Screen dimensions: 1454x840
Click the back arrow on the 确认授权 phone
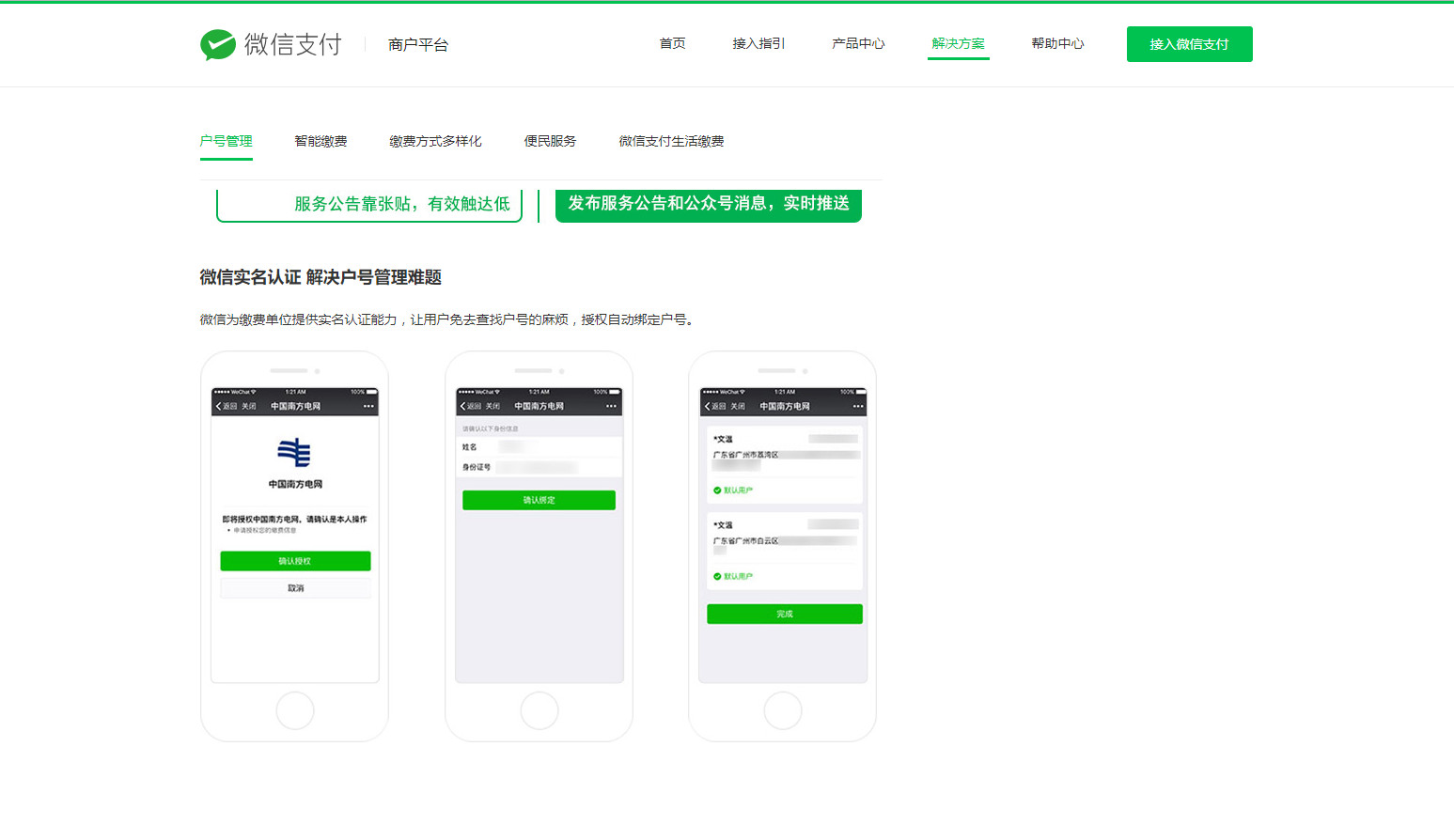219,406
